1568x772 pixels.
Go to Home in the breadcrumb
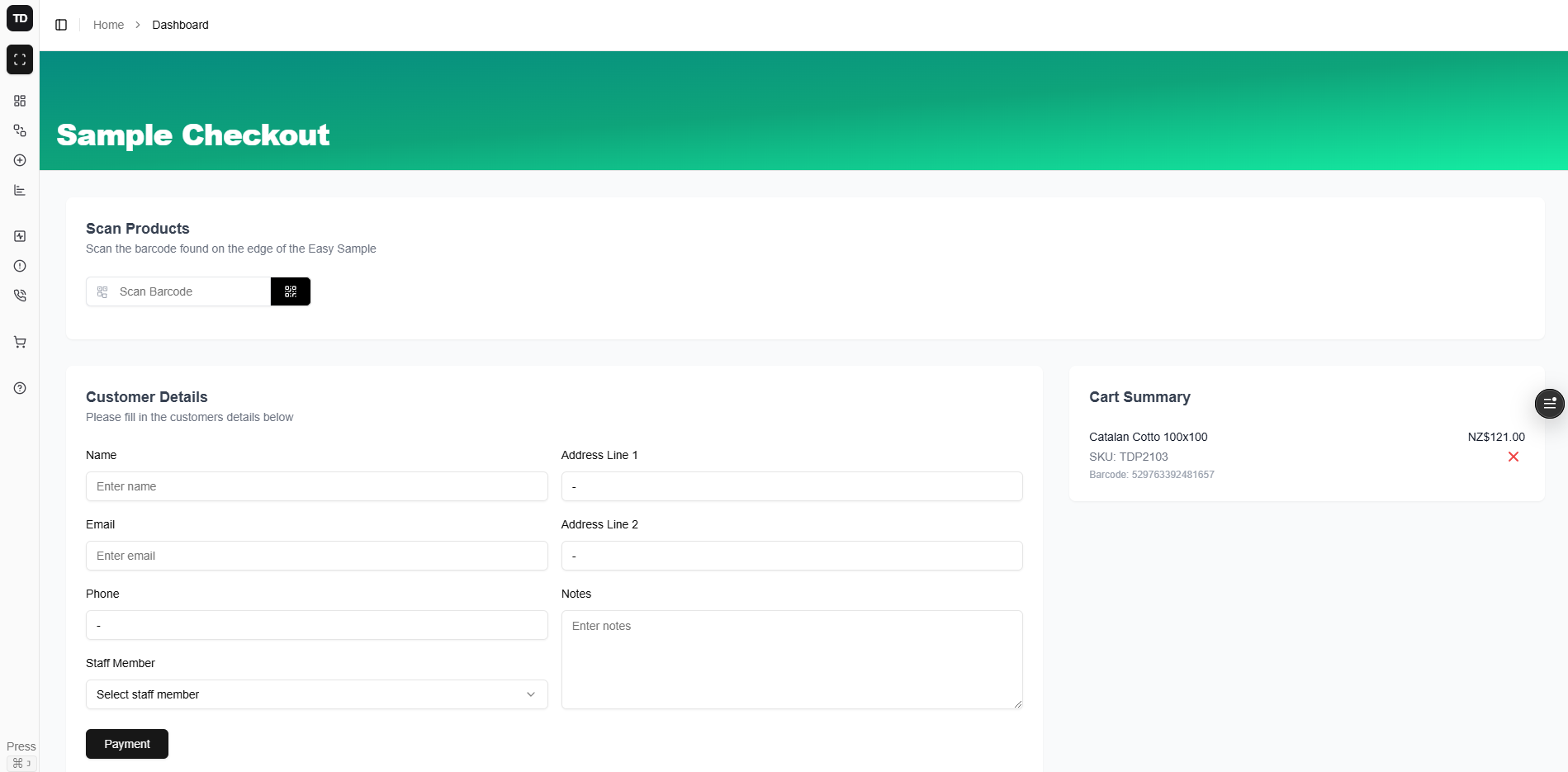tap(108, 25)
